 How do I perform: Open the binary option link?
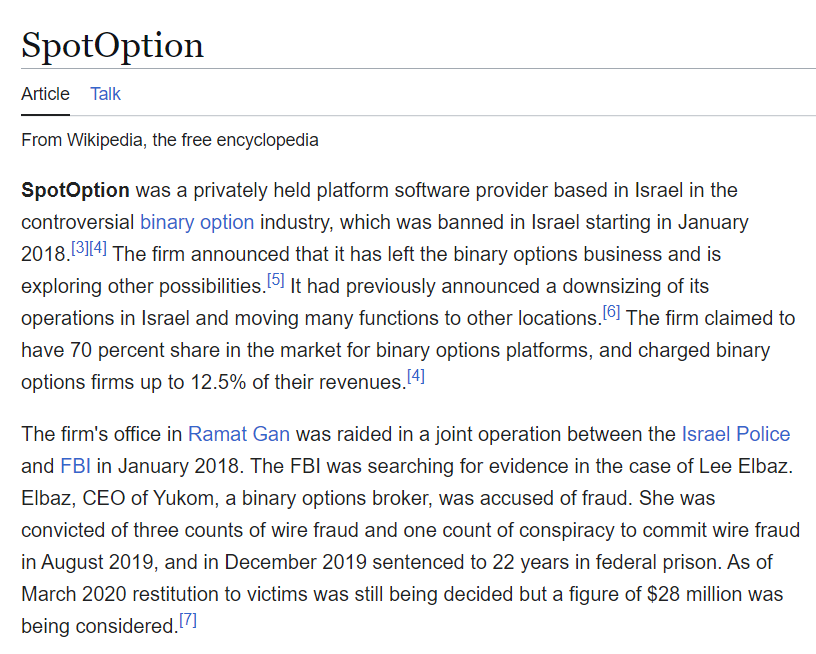pyautogui.click(x=197, y=222)
